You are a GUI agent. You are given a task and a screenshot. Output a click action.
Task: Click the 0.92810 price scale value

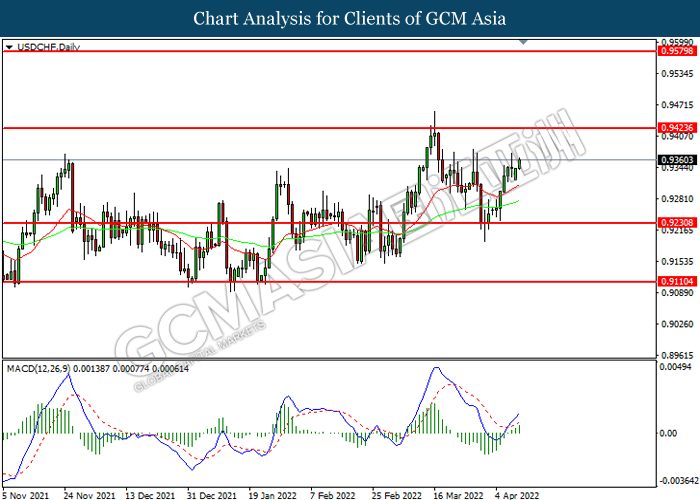pos(677,199)
